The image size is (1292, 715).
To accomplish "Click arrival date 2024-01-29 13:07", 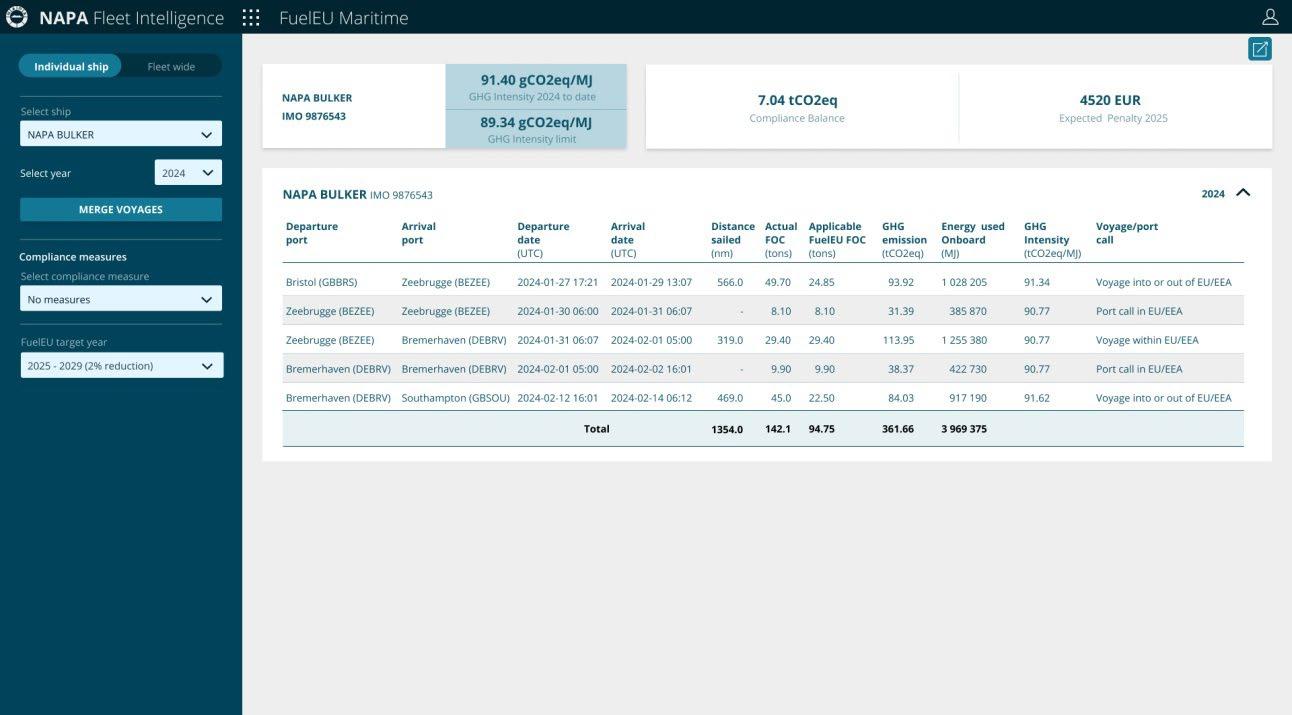I will click(x=651, y=282).
